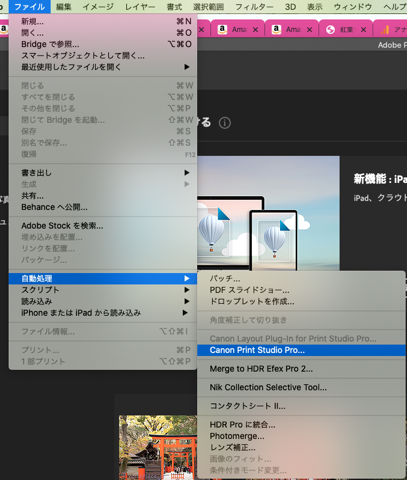407x480 pixels.
Task: Click the info icon beside the heading
Action: tap(225, 123)
